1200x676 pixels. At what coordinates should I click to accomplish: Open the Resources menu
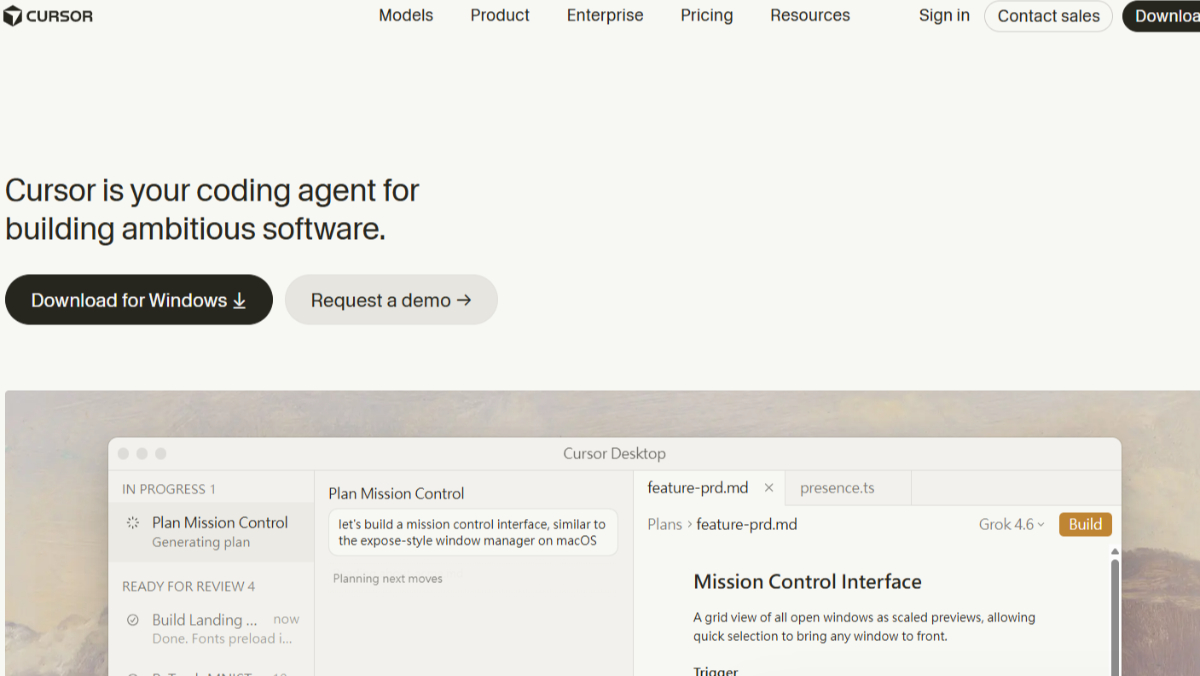[x=810, y=15]
